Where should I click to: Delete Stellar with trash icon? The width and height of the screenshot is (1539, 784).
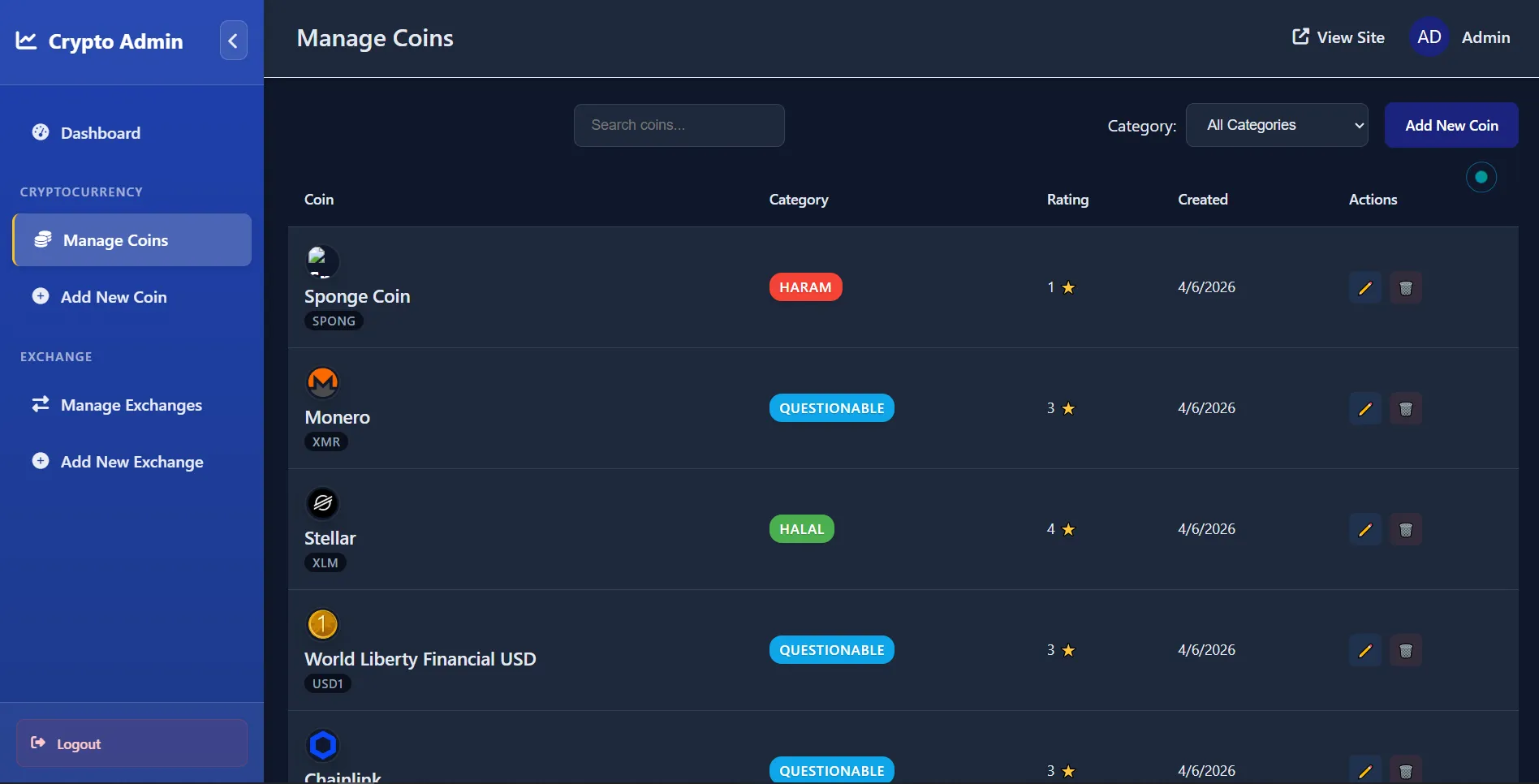(1406, 529)
